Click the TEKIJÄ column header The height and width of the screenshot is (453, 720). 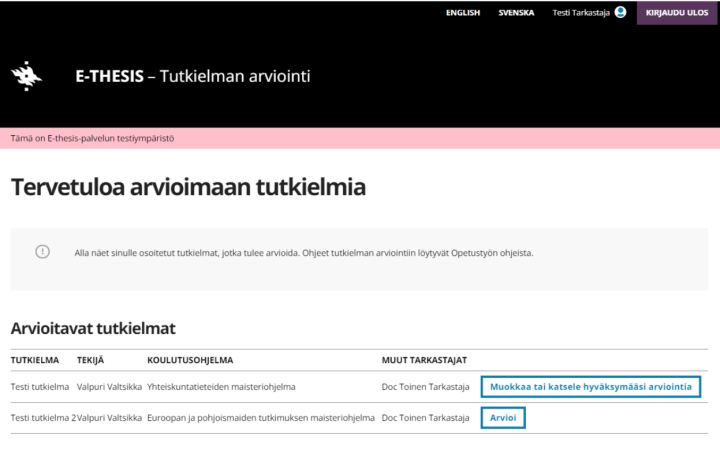point(90,360)
